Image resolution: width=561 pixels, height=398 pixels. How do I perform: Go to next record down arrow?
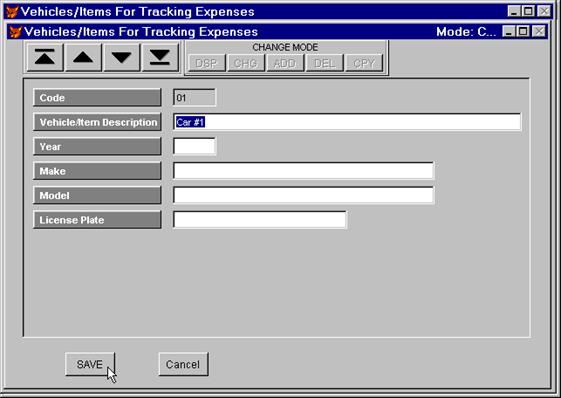pyautogui.click(x=121, y=57)
